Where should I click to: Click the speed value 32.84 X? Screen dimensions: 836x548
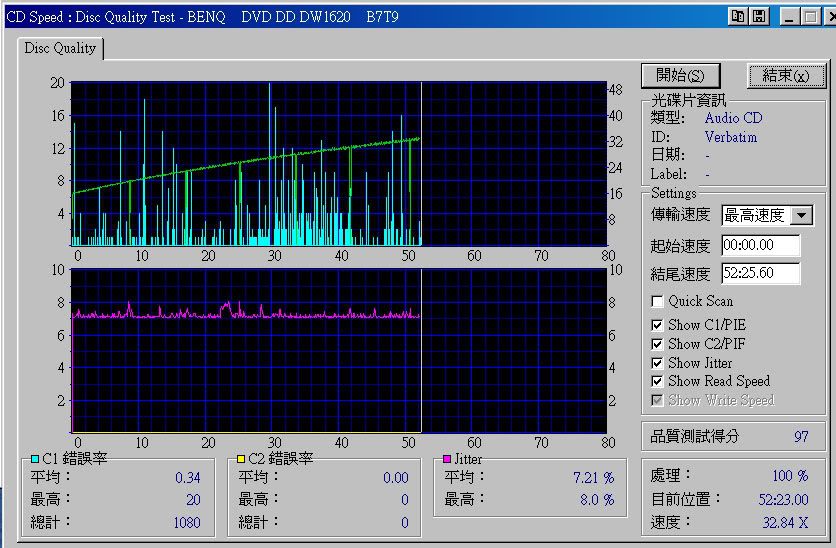[785, 522]
